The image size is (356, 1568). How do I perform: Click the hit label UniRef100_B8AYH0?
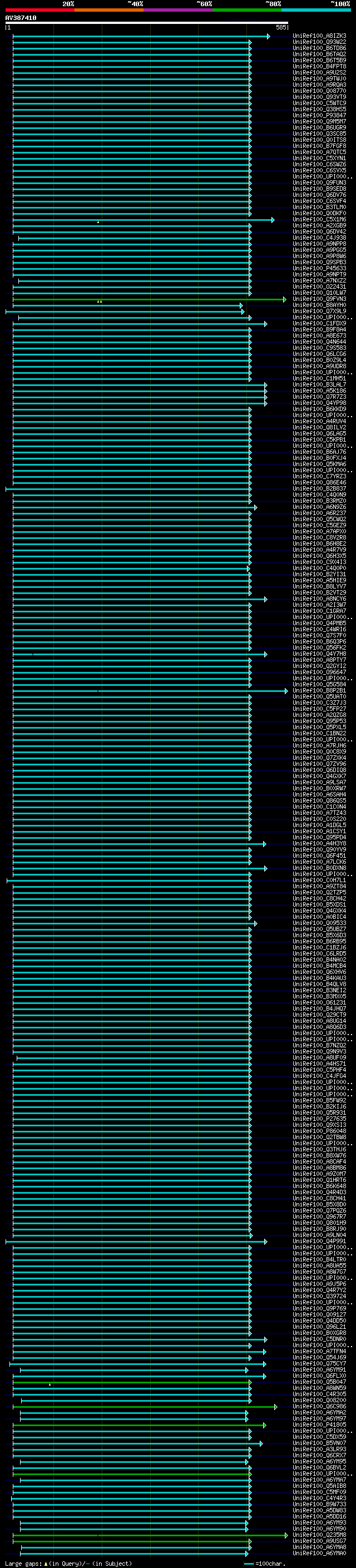point(319,305)
